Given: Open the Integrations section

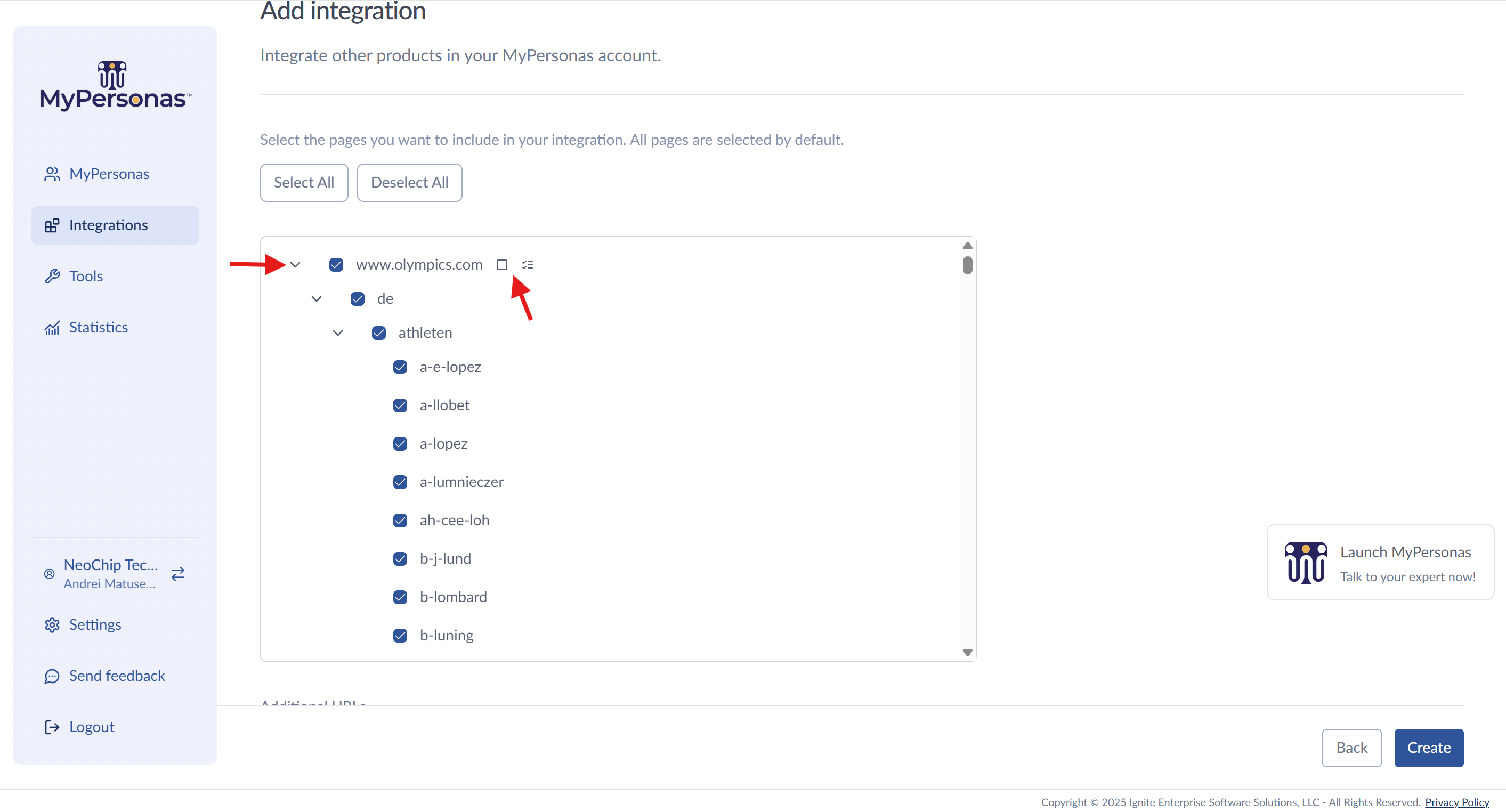Looking at the screenshot, I should point(115,225).
